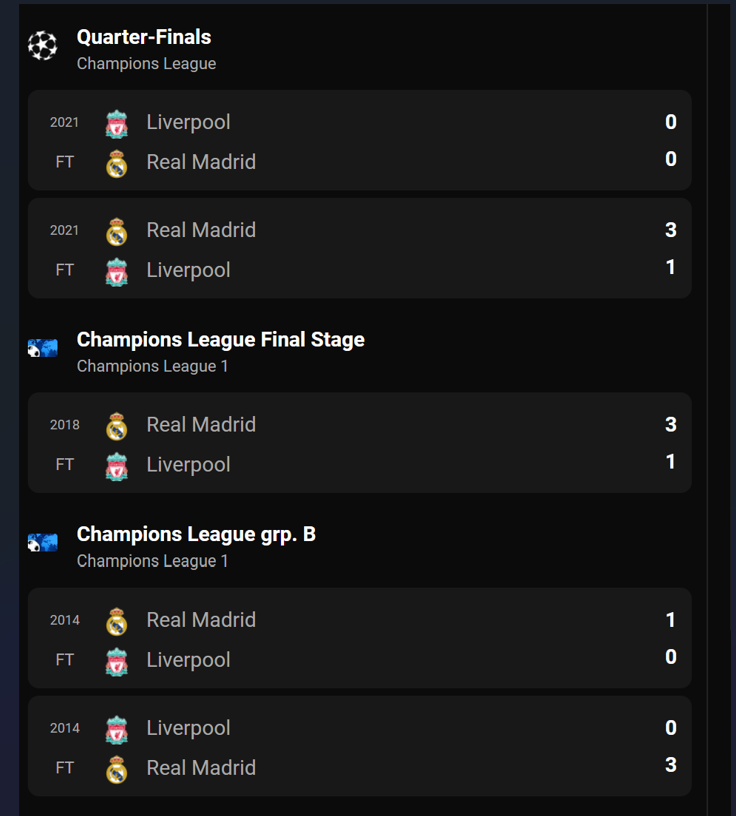Open the 2014 Real Madrid 1-0 Liverpool match
Screen dimensions: 736x816
point(400,638)
